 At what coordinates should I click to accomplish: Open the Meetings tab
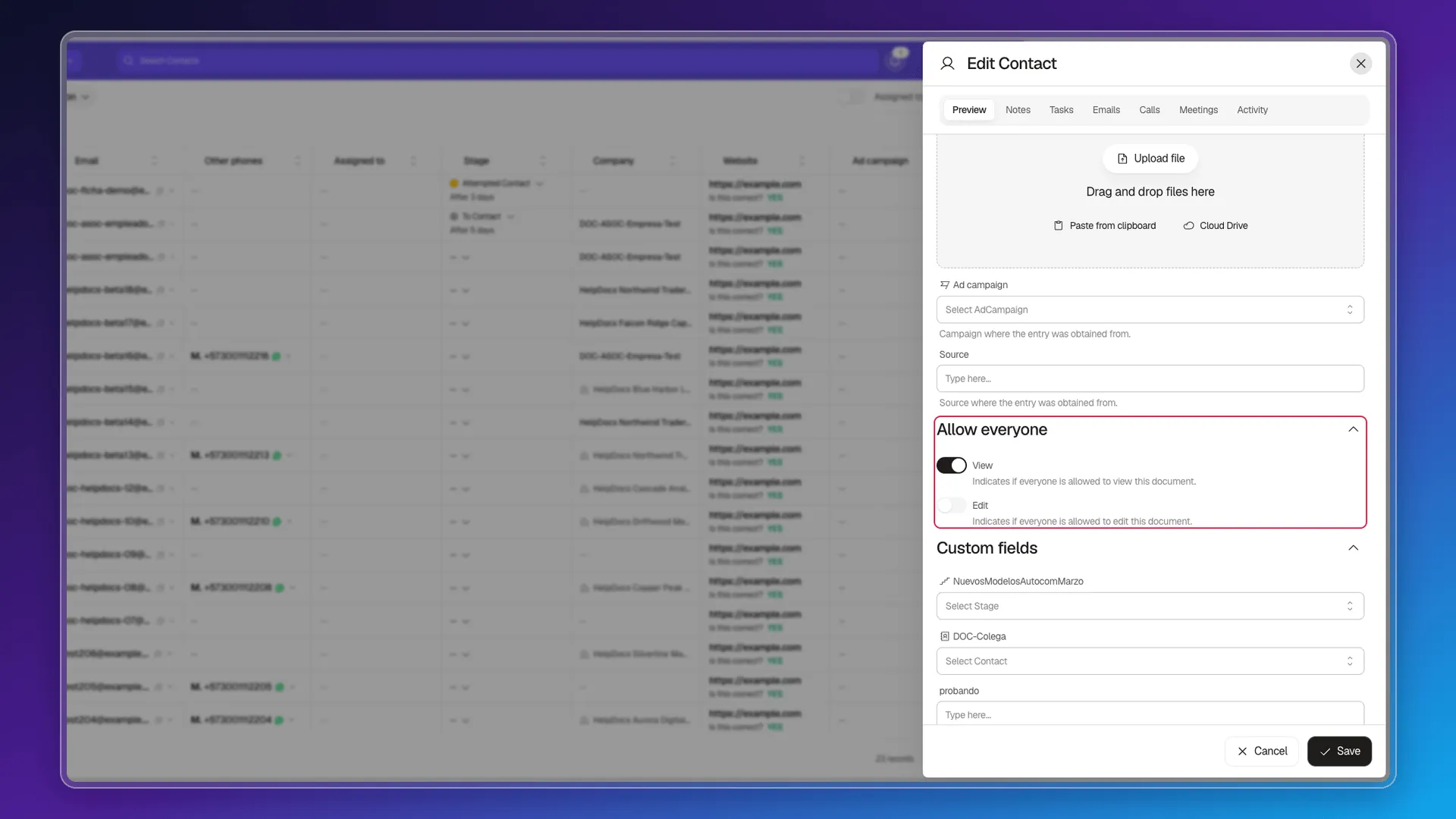tap(1198, 110)
